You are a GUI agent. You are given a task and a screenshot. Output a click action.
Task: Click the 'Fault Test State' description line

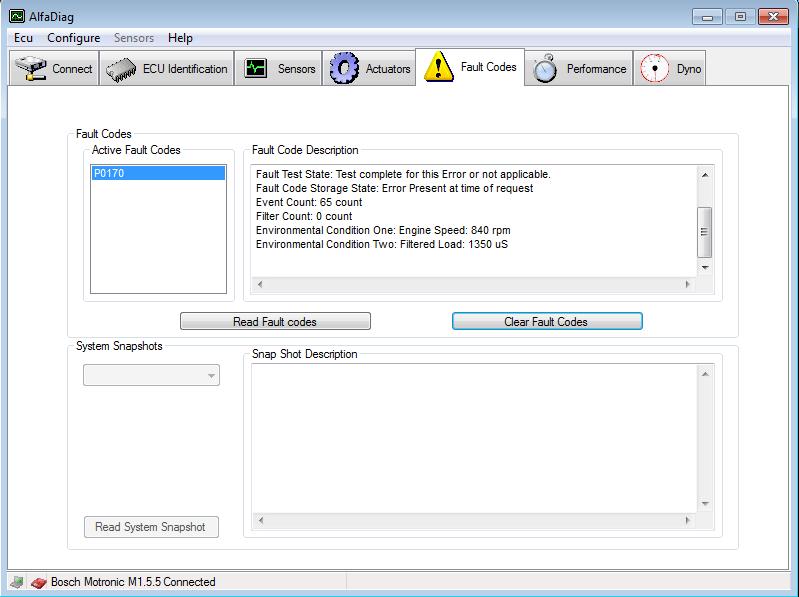[403, 174]
